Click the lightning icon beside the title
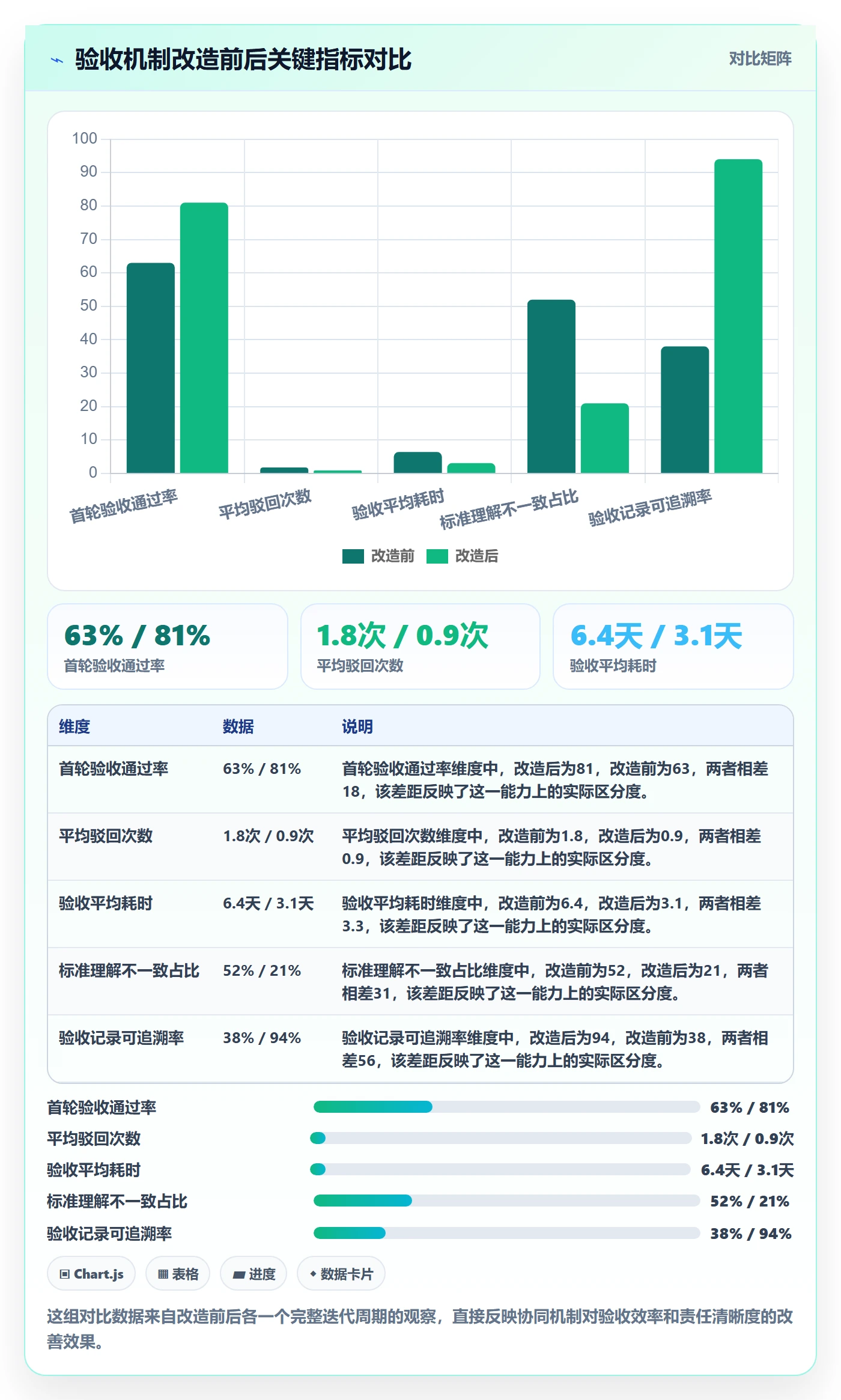Screen dimensions: 841x1400 (x=57, y=60)
